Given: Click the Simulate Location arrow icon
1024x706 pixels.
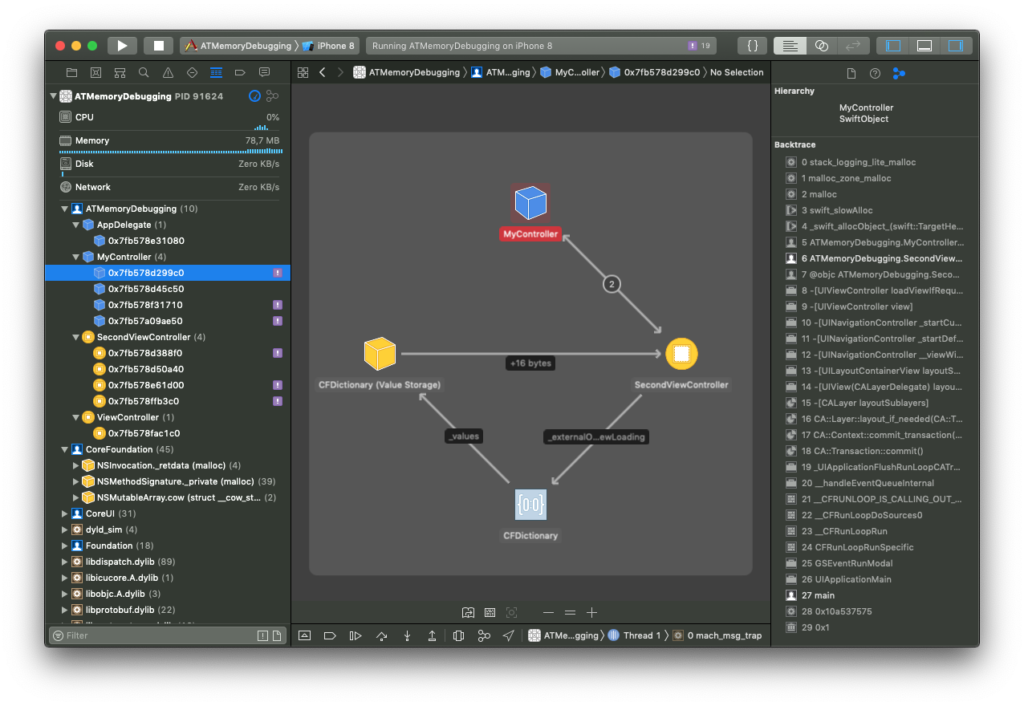Looking at the screenshot, I should click(509, 636).
